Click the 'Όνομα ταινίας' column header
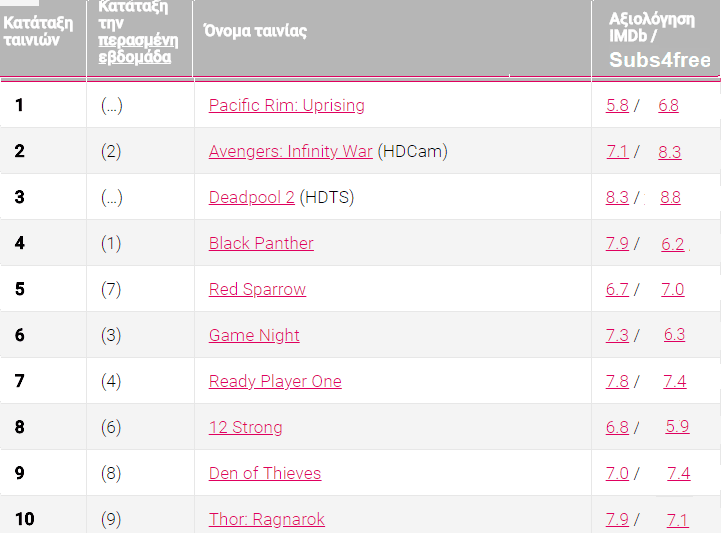The height and width of the screenshot is (533, 721). click(x=255, y=31)
